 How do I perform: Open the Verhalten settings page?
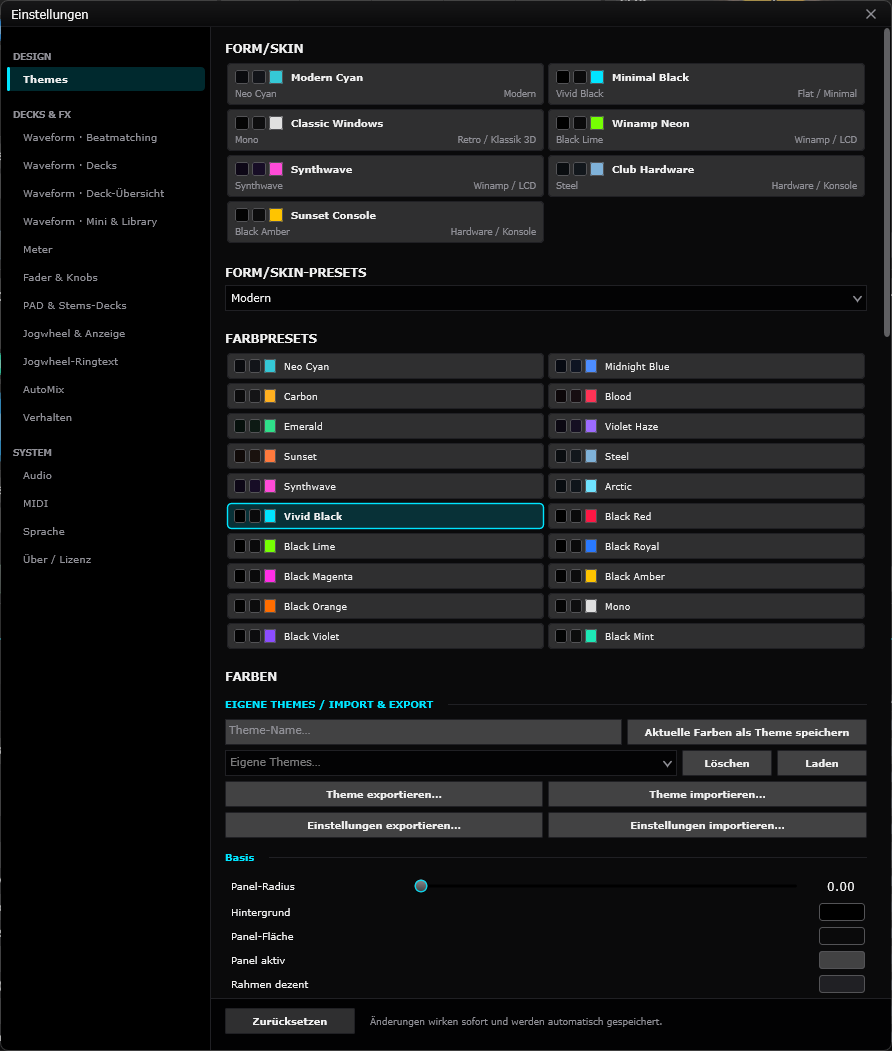(x=106, y=418)
